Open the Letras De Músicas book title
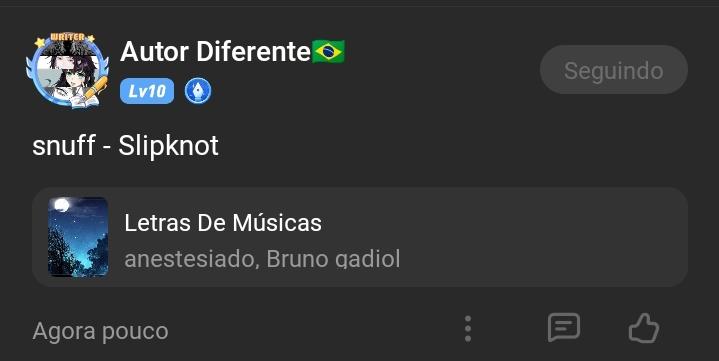 pyautogui.click(x=223, y=223)
